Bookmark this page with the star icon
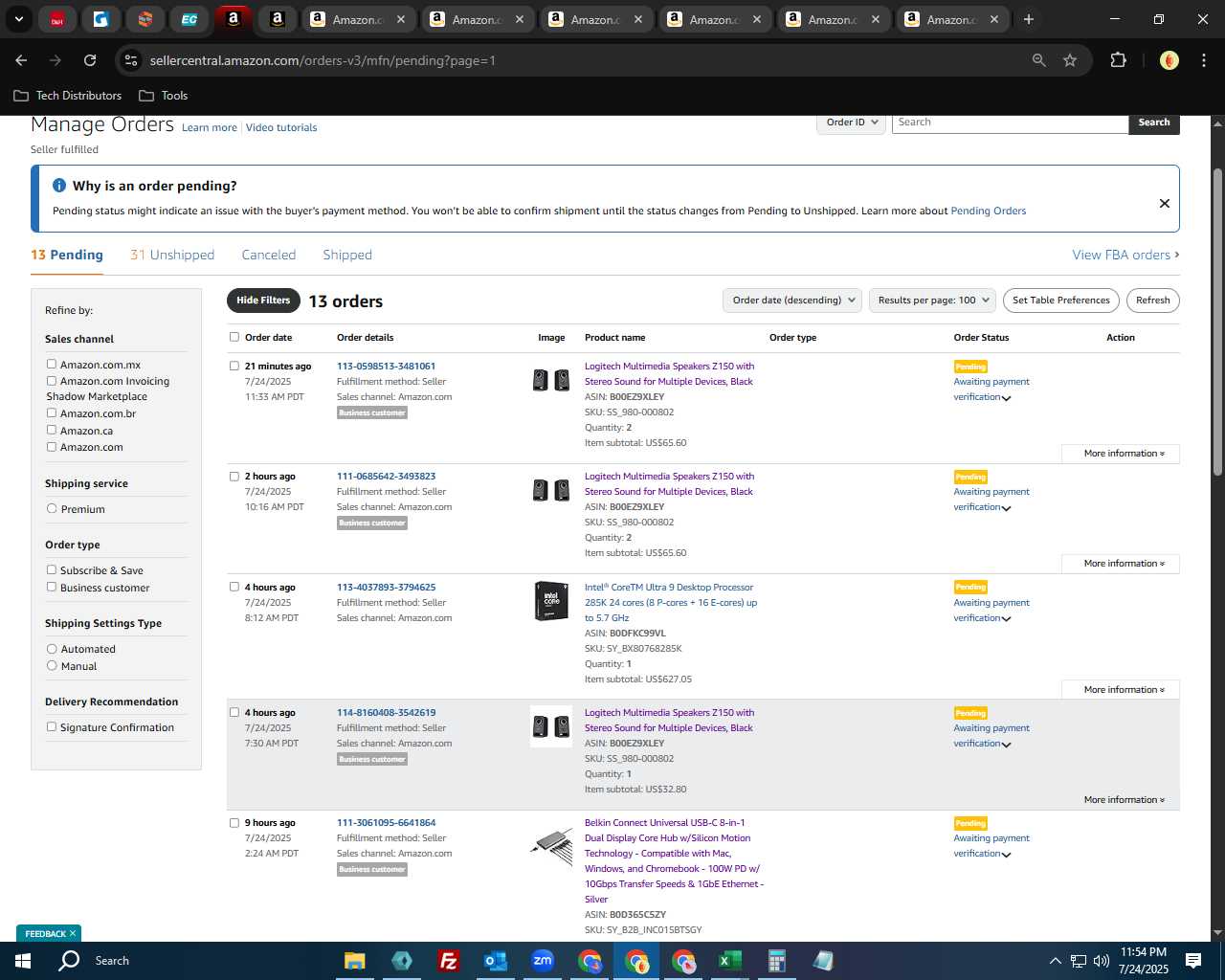 pos(1070,60)
